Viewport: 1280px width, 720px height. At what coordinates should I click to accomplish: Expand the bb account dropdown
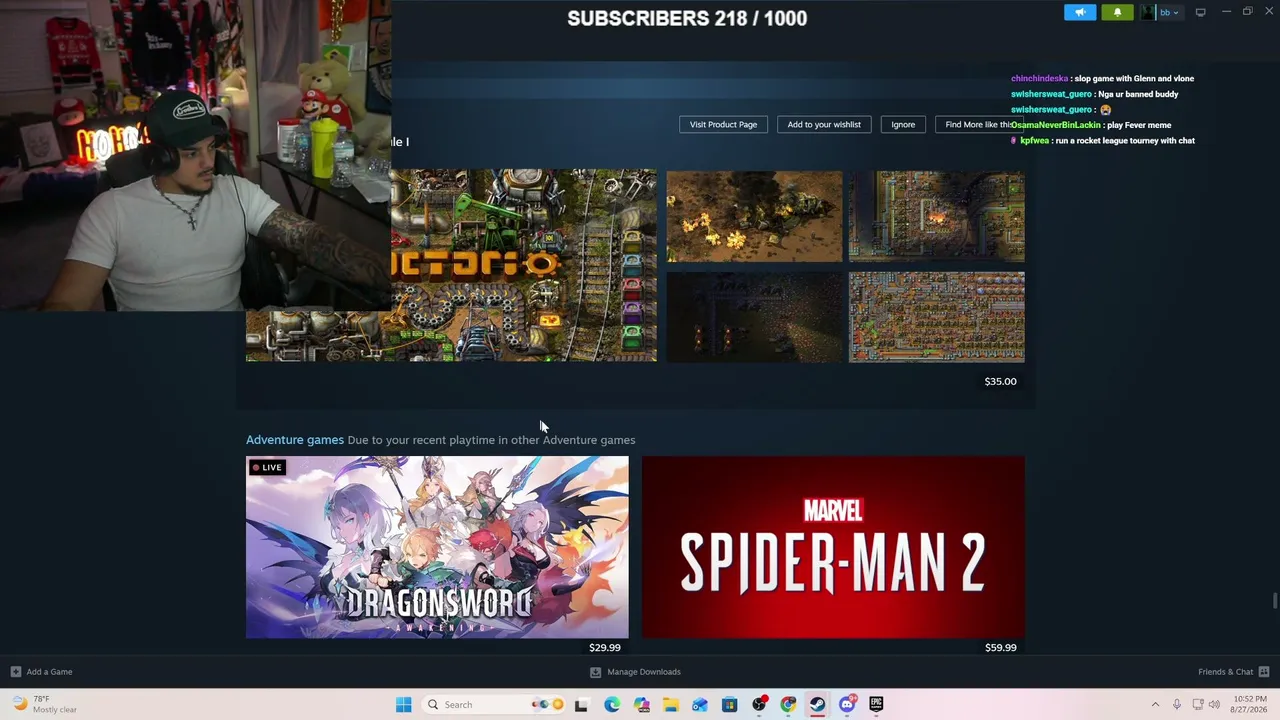[x=1169, y=13]
